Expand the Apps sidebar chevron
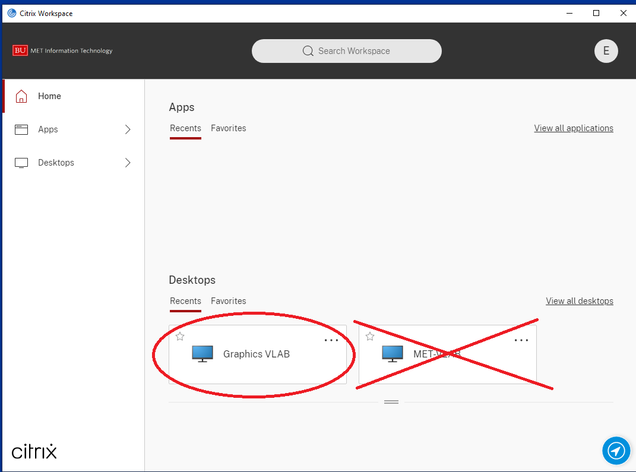 click(x=128, y=129)
